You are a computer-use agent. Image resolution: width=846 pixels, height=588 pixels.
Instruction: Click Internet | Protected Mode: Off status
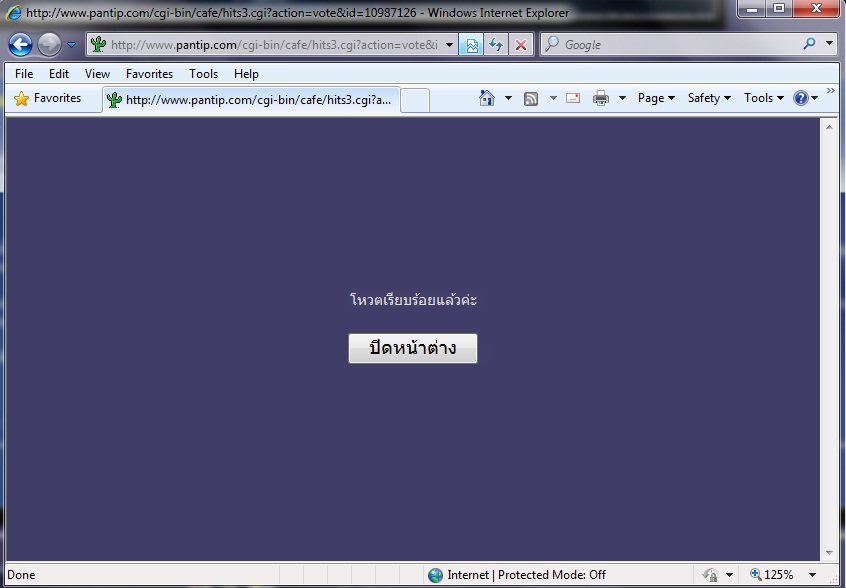(526, 575)
